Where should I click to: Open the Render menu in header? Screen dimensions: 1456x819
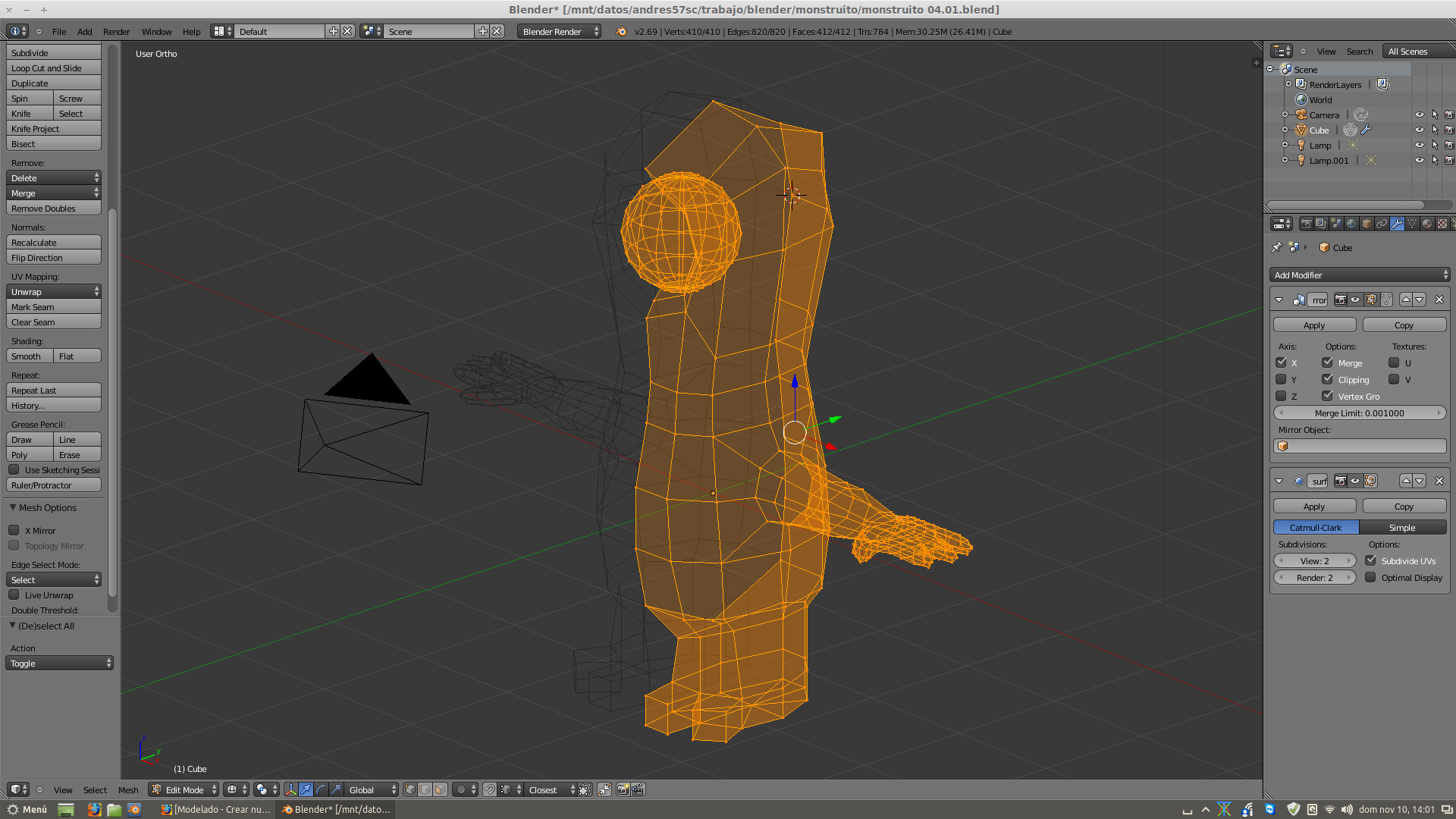coord(116,32)
